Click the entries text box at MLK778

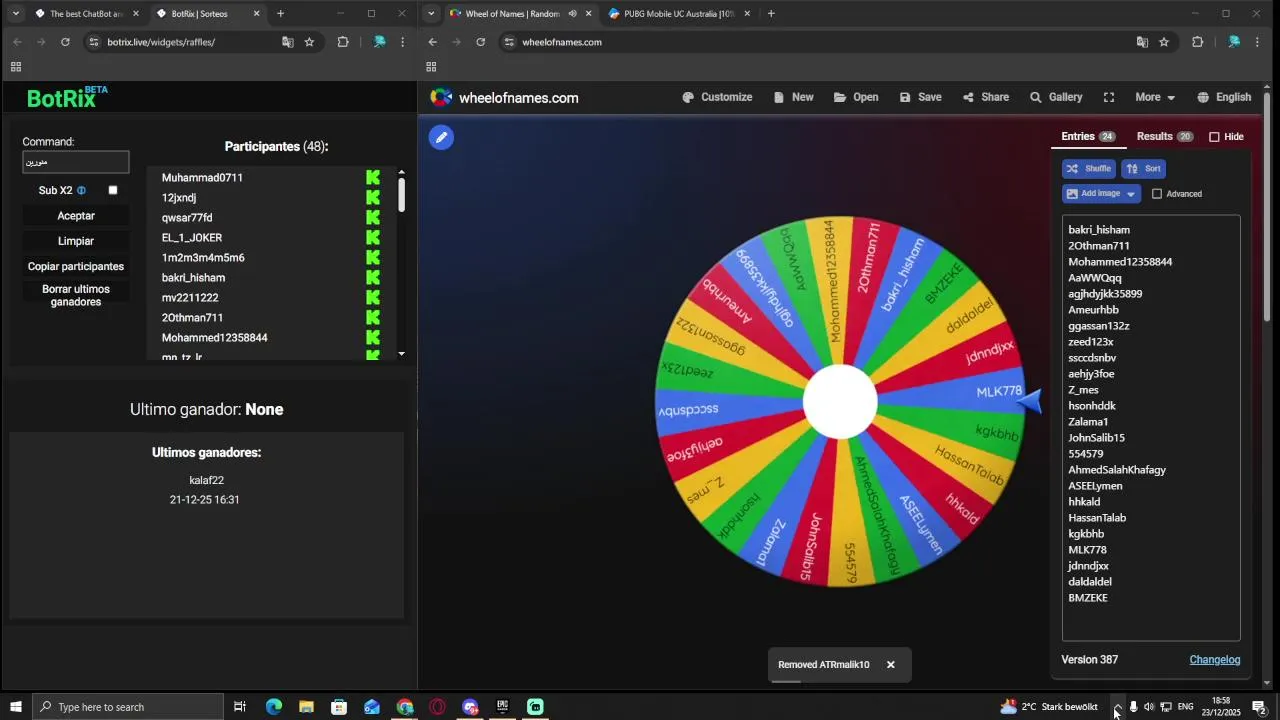1087,550
